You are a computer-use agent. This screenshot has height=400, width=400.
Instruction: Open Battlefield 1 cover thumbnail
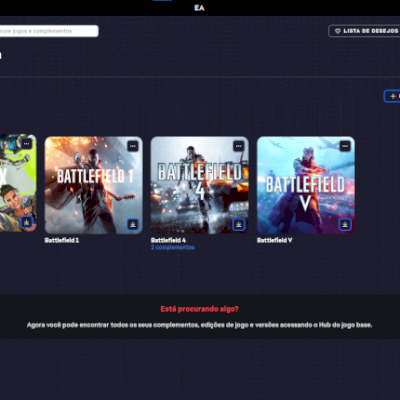(x=94, y=185)
